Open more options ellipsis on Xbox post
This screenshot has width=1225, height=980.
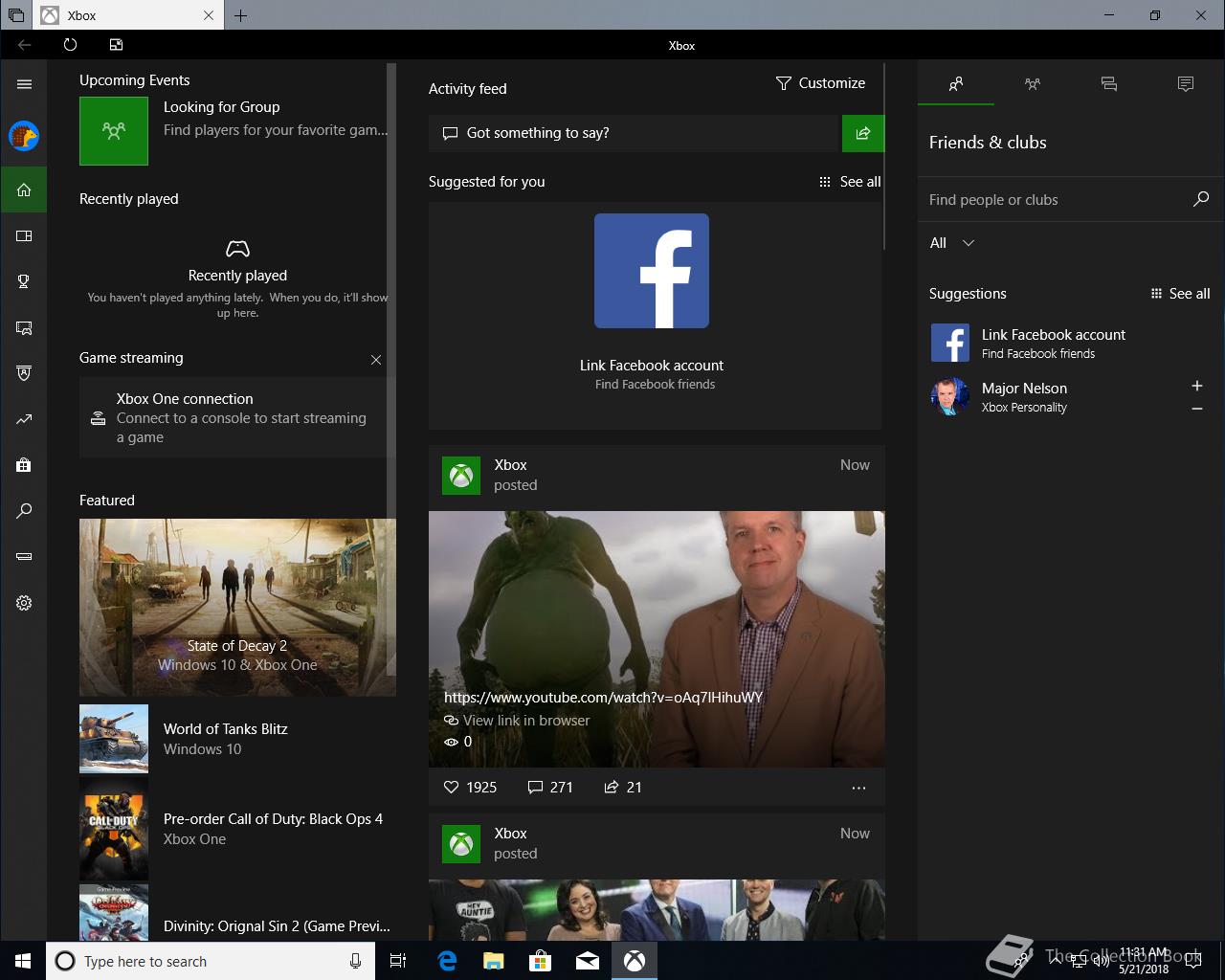coord(858,788)
